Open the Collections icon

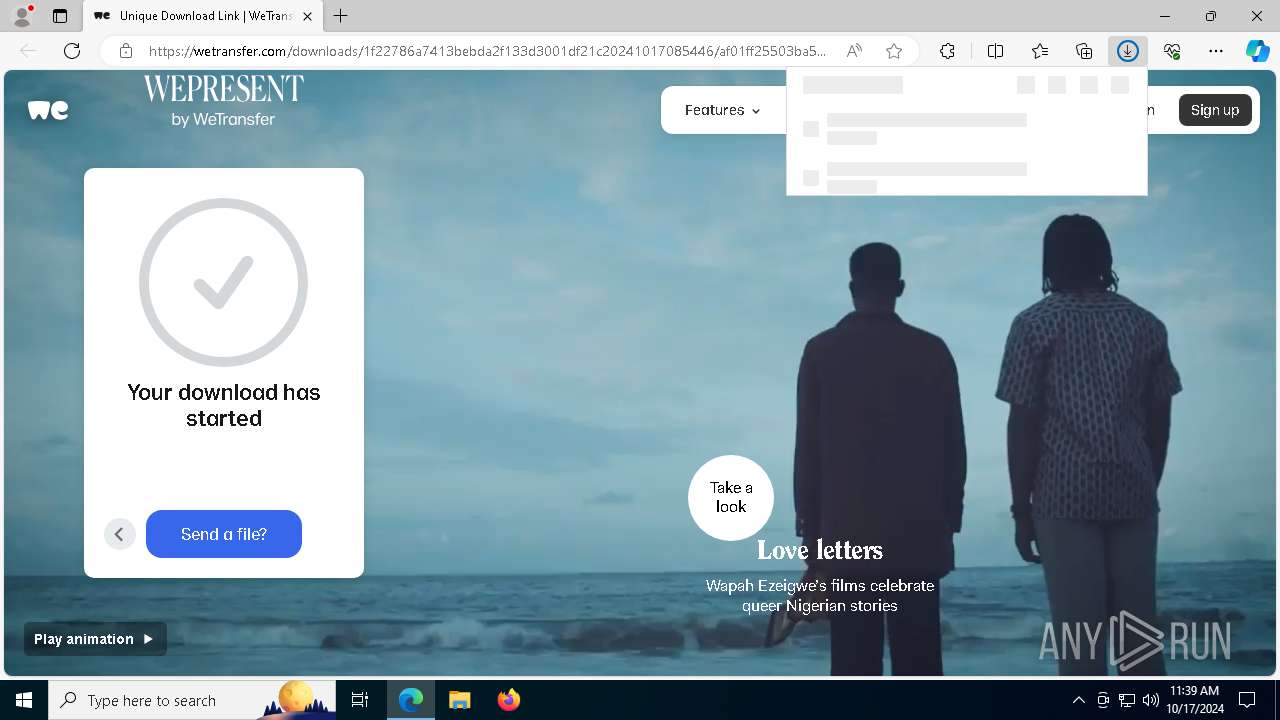pyautogui.click(x=1084, y=51)
